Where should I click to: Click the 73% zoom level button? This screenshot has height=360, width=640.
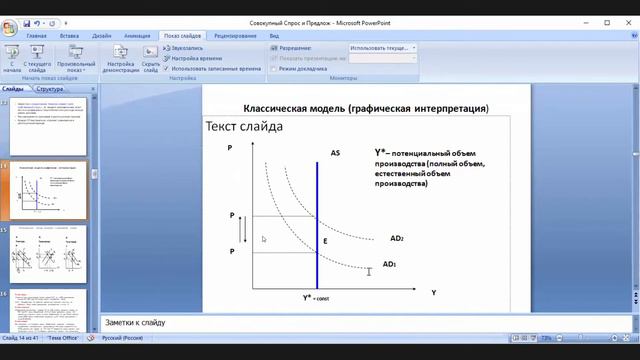546,338
